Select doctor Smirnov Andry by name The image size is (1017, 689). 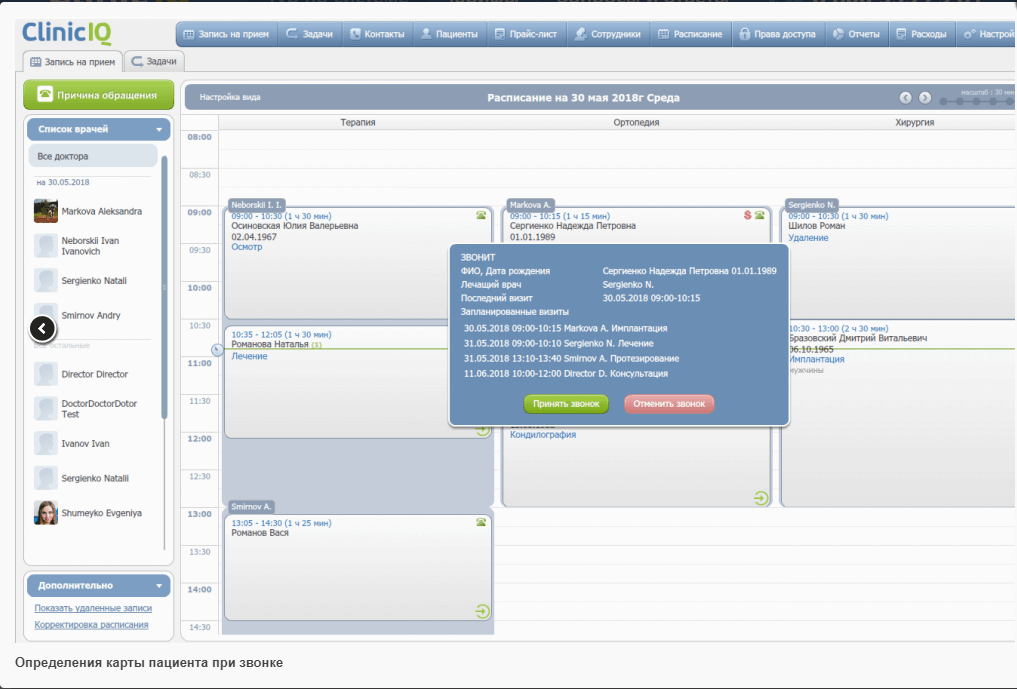(91, 315)
